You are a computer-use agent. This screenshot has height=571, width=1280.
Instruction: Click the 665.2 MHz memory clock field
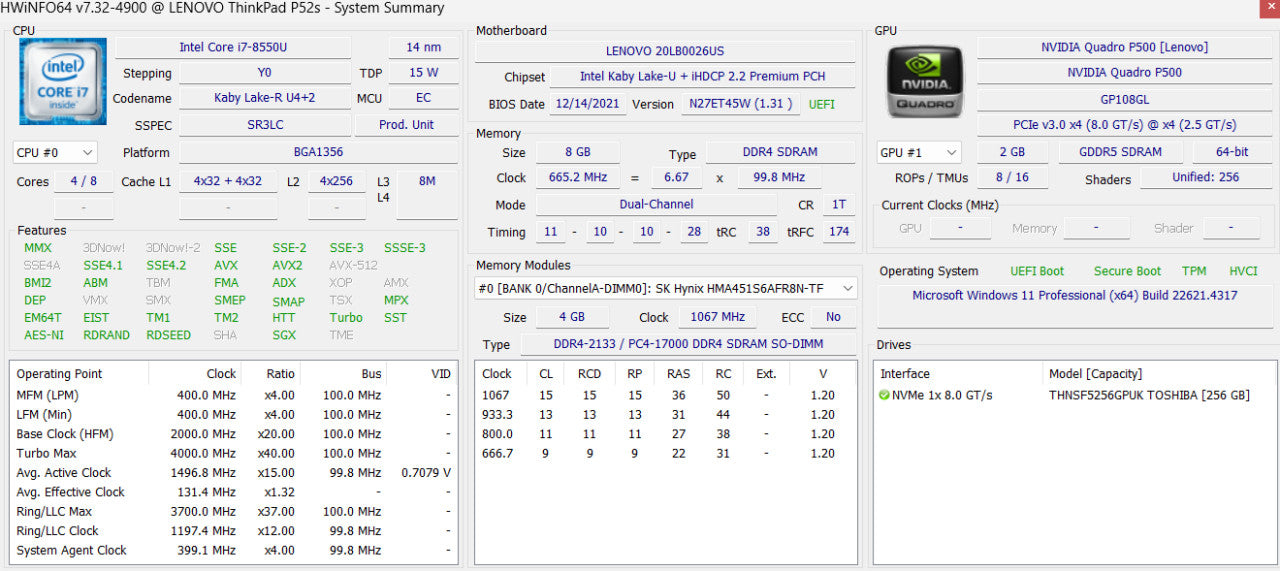pyautogui.click(x=576, y=178)
